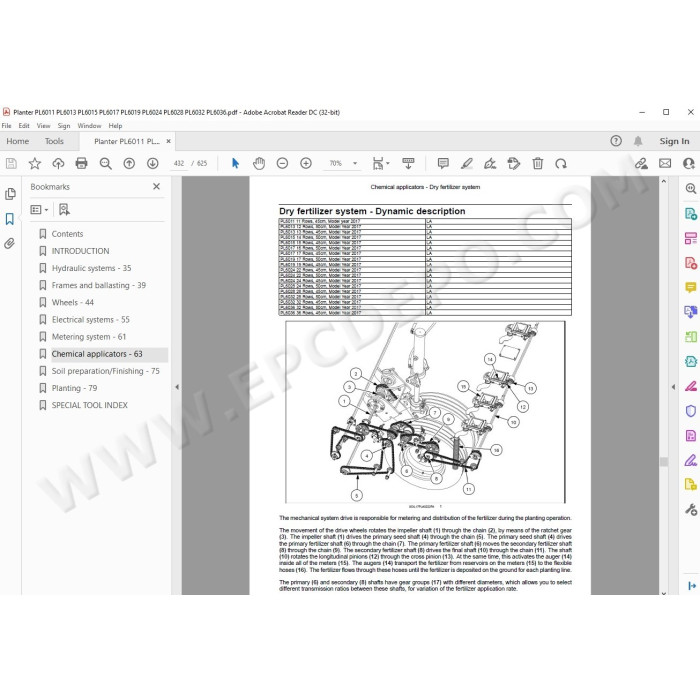Open the Help question mark icon
This screenshot has width=700, height=700.
click(616, 141)
